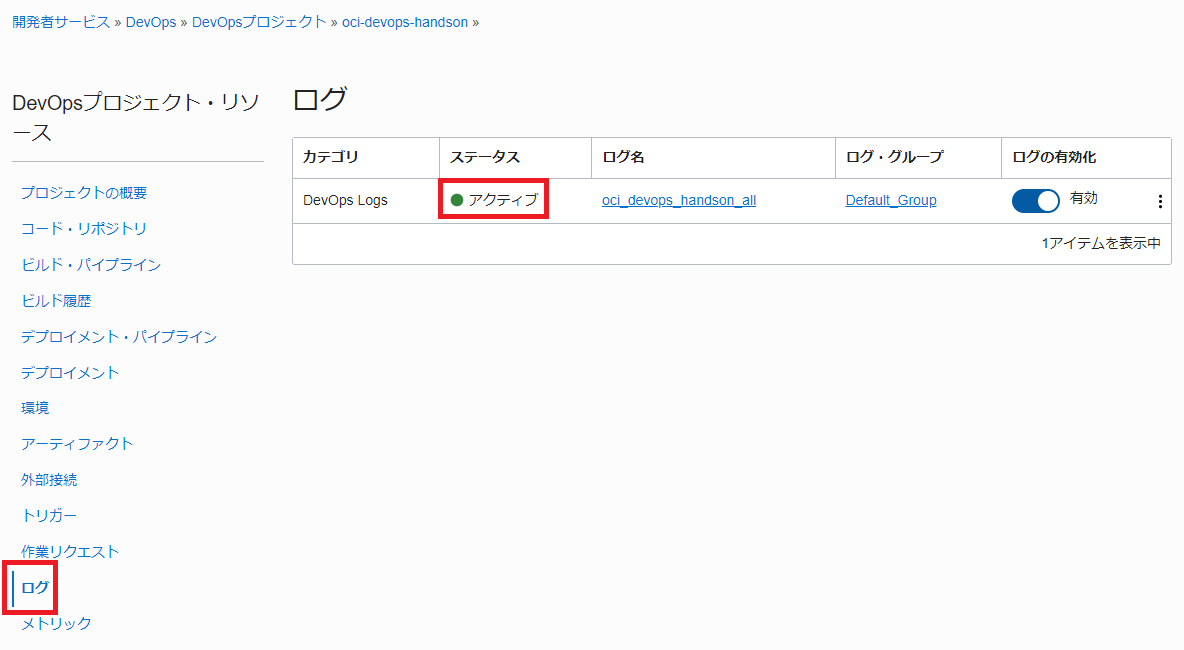
Task: Select 環境 in the resources list
Action: (x=35, y=408)
